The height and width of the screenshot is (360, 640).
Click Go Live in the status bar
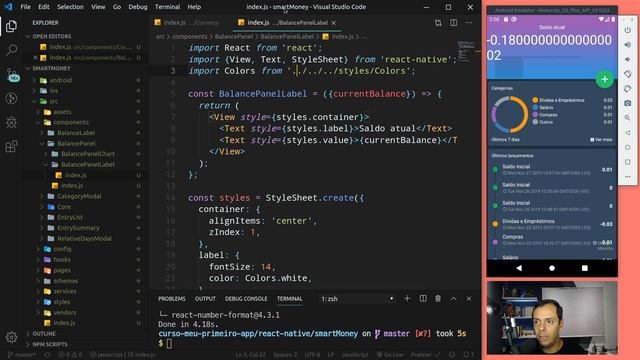(x=390, y=355)
